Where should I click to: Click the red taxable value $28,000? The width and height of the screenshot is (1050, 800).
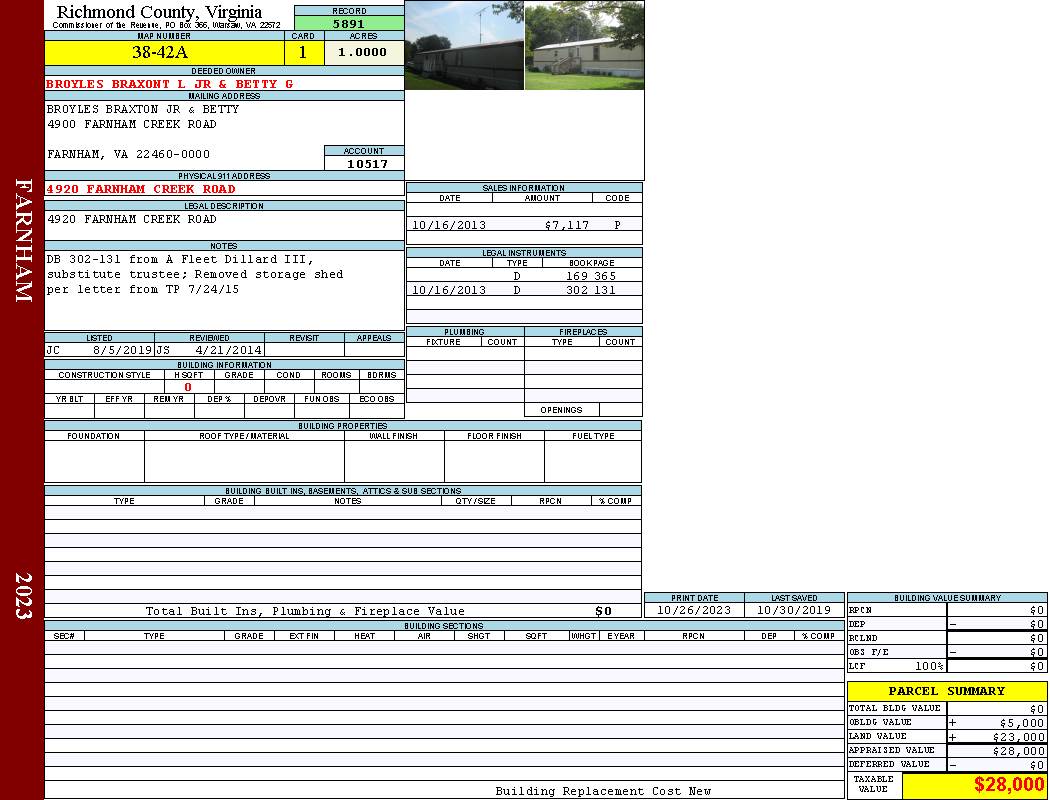point(1009,785)
